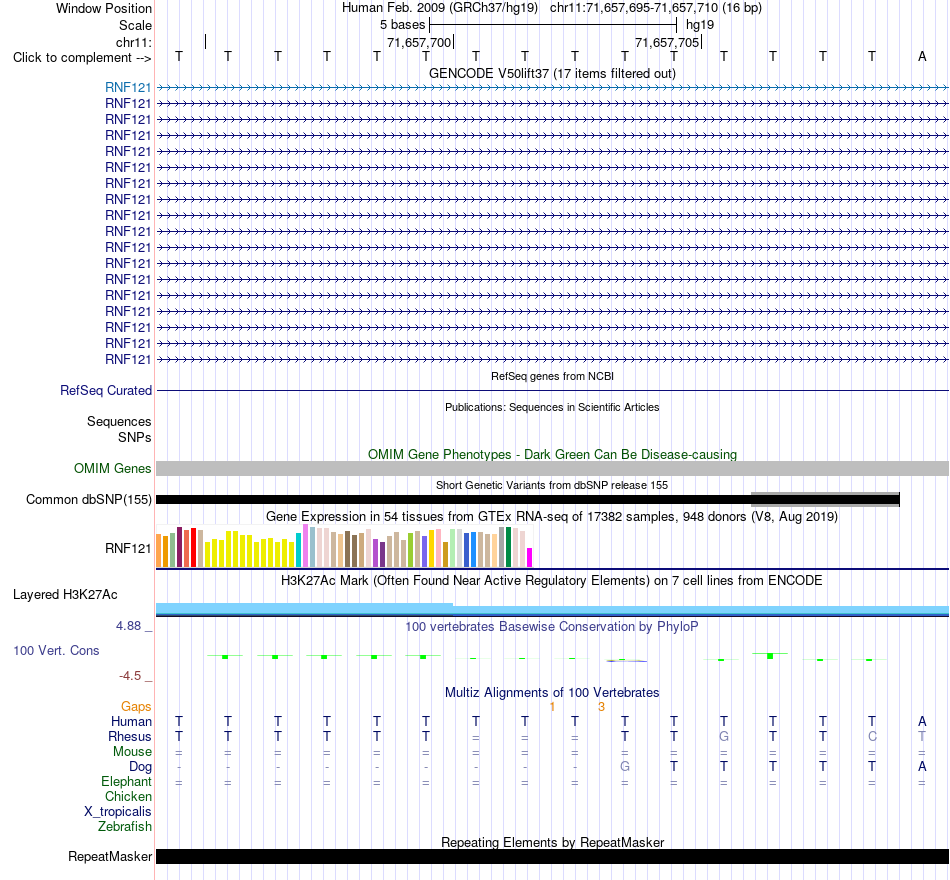The height and width of the screenshot is (880, 950).
Task: Open the OMIM Gene Phenotypes track title
Action: click(552, 455)
